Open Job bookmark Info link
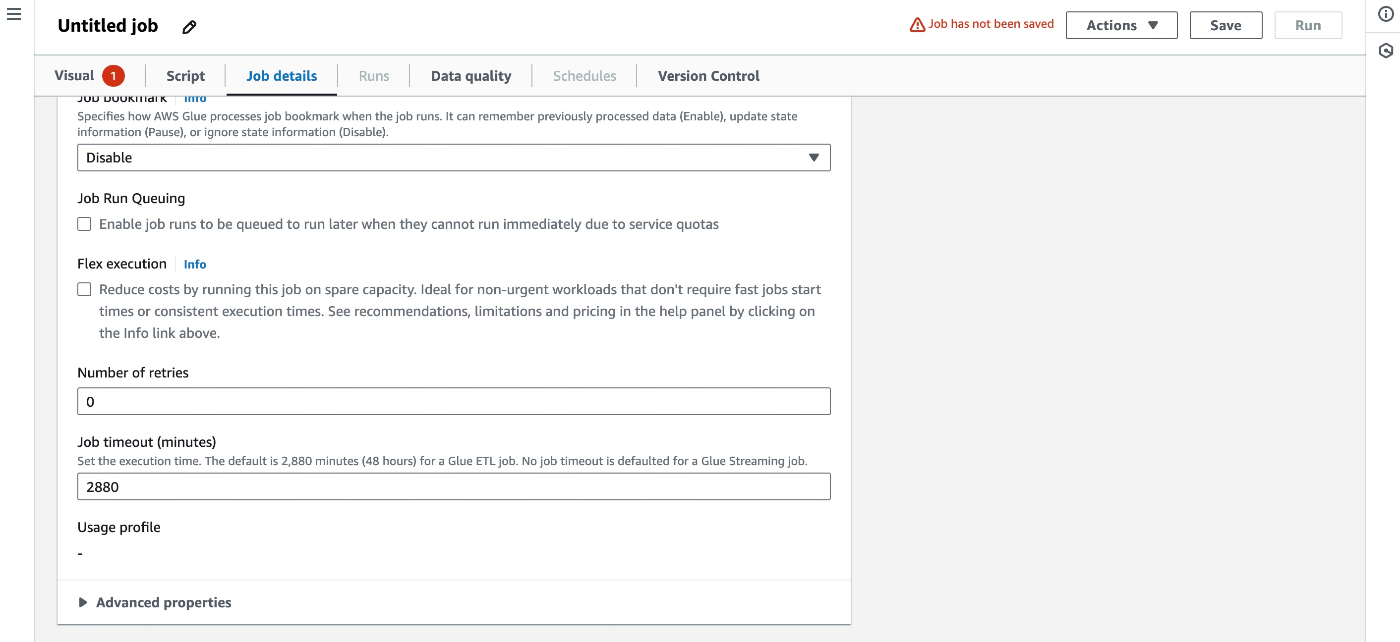 coord(195,99)
